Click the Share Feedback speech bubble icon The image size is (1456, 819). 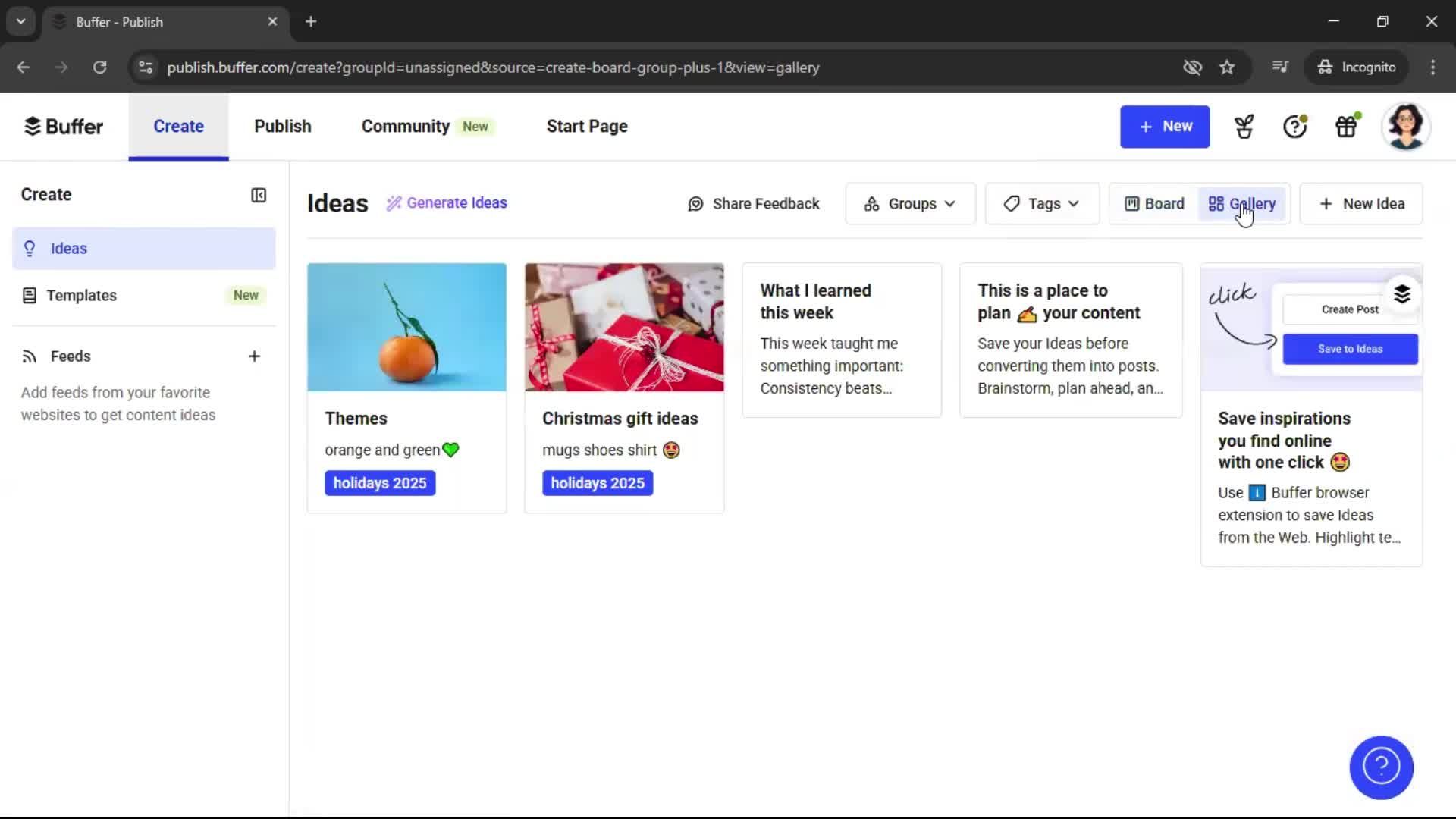coord(695,203)
